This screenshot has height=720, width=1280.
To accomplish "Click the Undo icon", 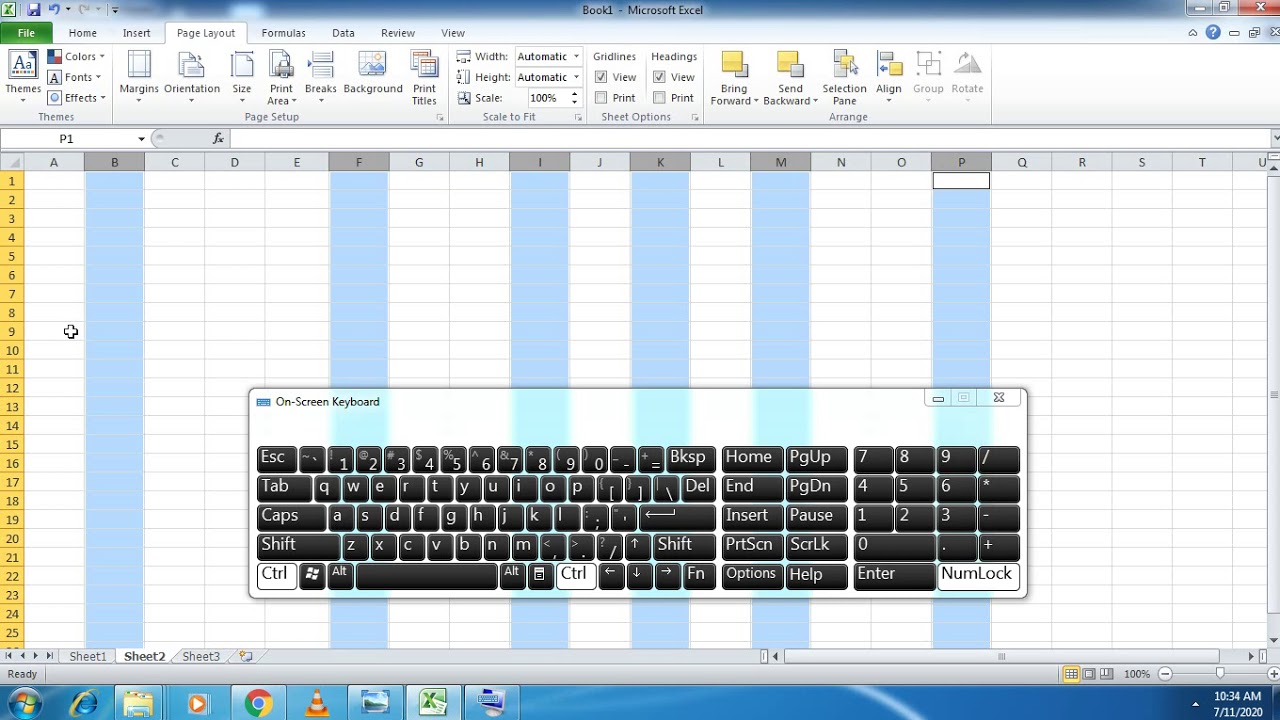I will [54, 9].
